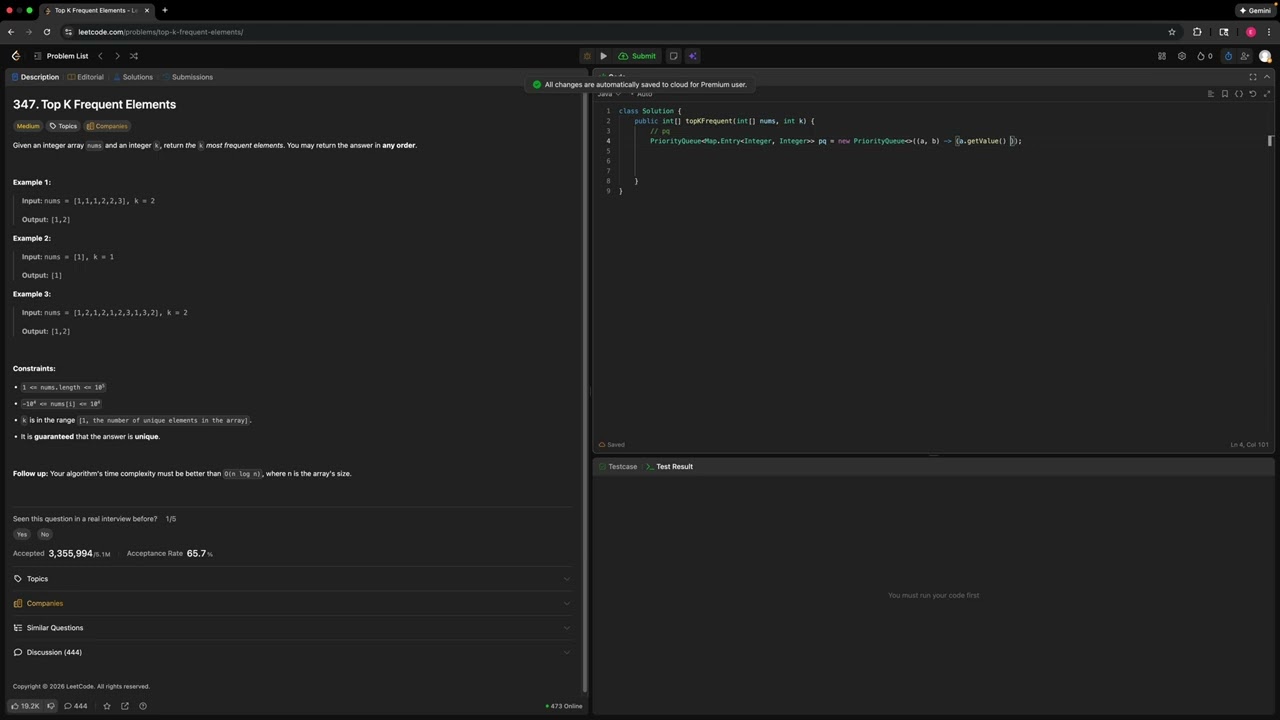Click the LeetCode logo icon
This screenshot has width=1280, height=720.
click(x=15, y=56)
